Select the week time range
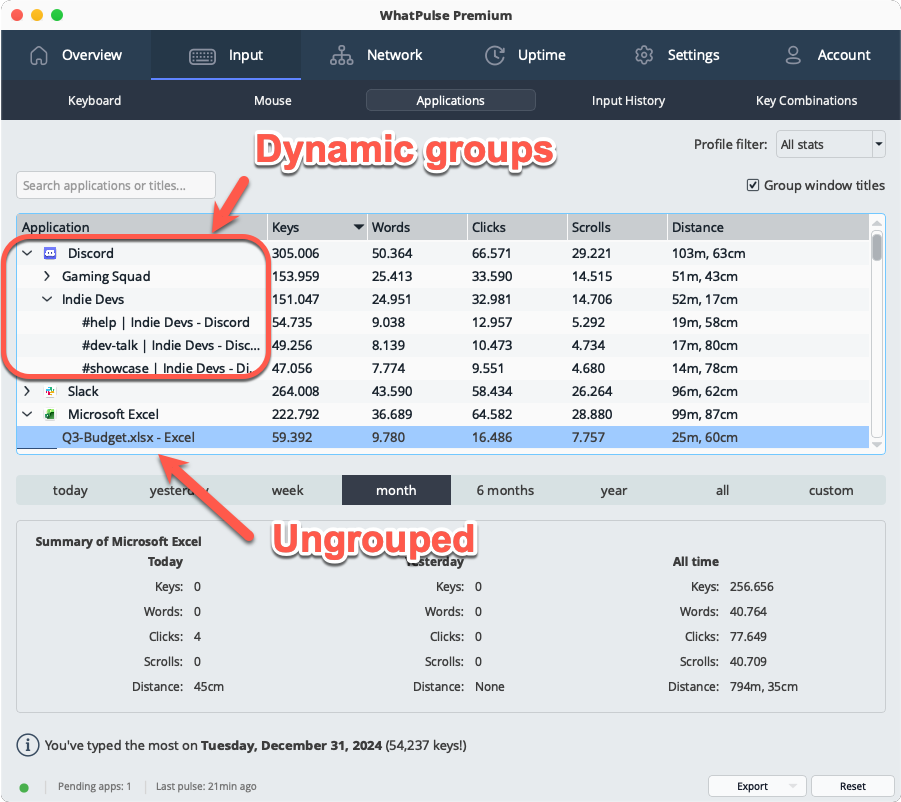The width and height of the screenshot is (901, 802). [287, 490]
